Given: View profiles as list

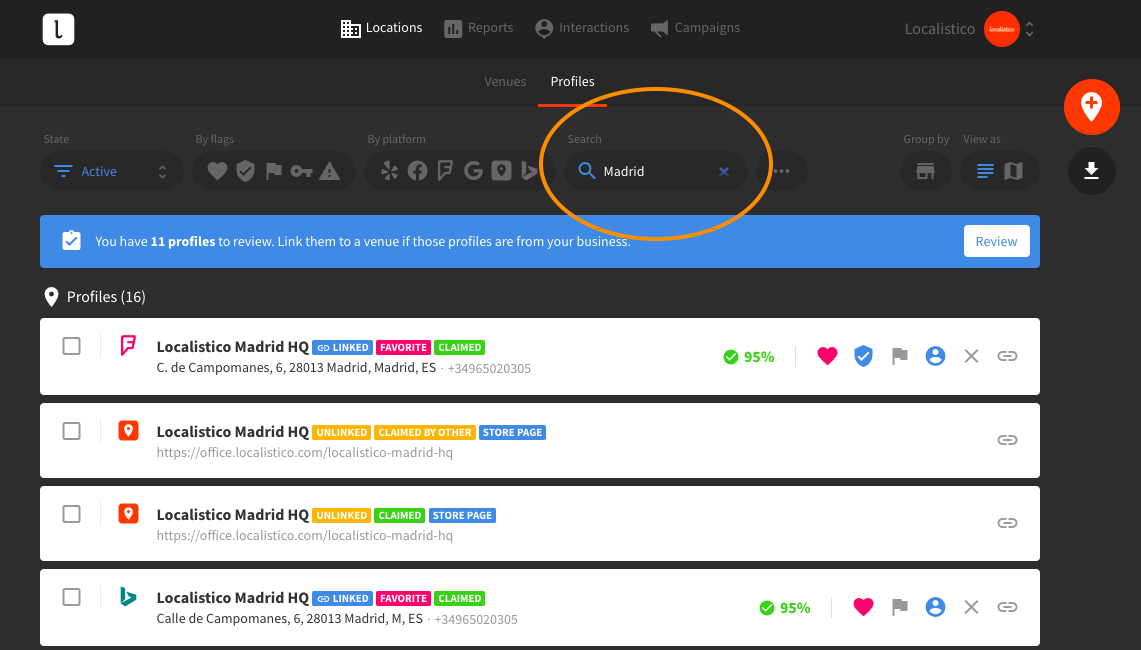Looking at the screenshot, I should pos(985,171).
